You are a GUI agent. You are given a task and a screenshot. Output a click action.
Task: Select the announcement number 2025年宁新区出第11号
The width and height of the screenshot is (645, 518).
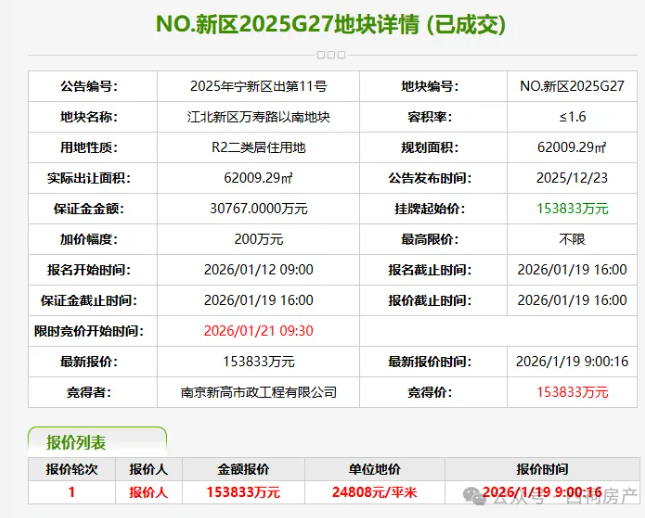258,87
